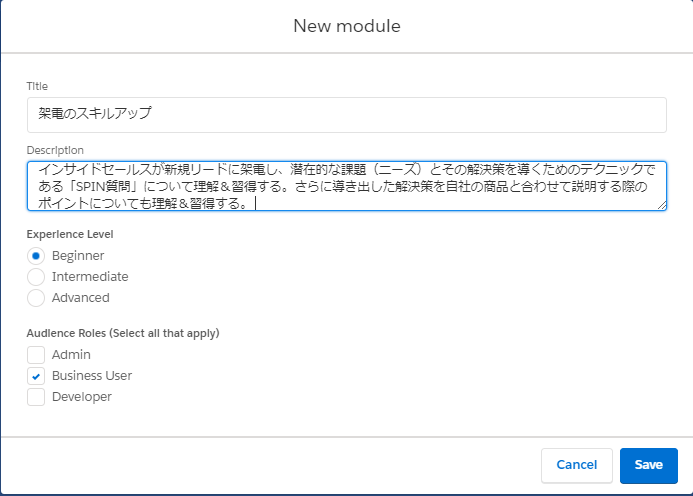Image resolution: width=693 pixels, height=496 pixels.
Task: Uncheck the Business User checkbox
Action: coord(37,376)
